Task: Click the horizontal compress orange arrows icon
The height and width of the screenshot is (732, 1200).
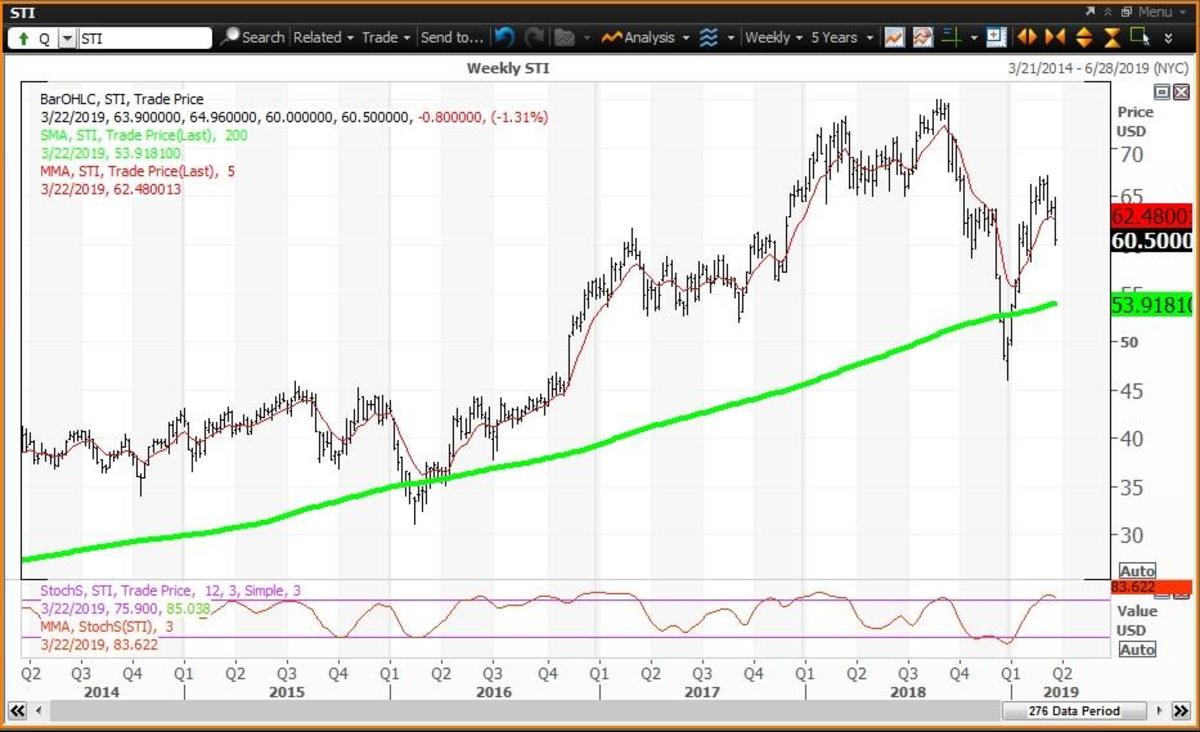Action: tap(1055, 38)
